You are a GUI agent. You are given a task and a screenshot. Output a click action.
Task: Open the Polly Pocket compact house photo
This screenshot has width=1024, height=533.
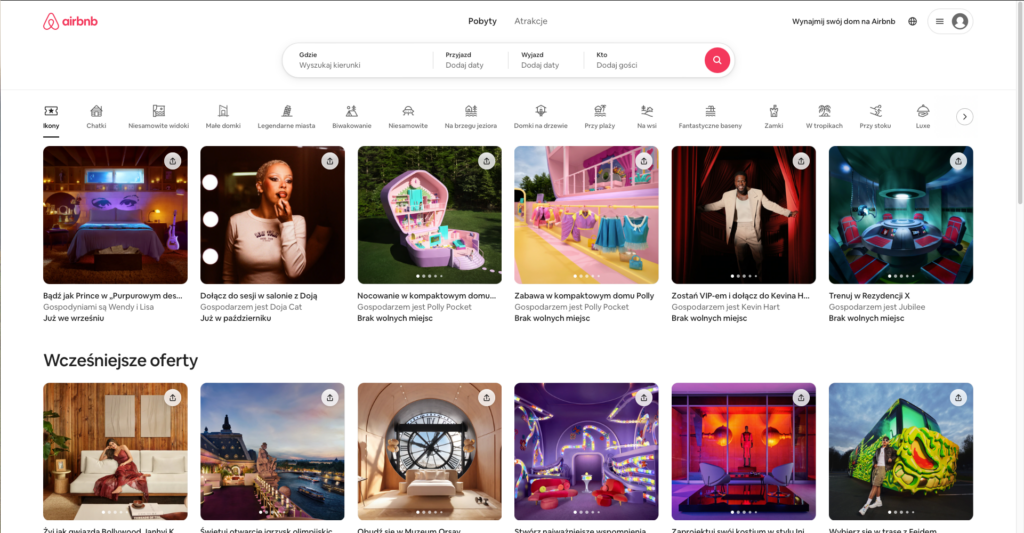click(430, 215)
